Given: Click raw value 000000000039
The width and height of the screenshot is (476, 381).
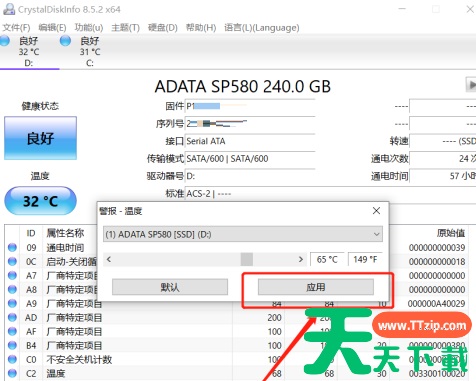Looking at the screenshot, I should (x=437, y=247).
